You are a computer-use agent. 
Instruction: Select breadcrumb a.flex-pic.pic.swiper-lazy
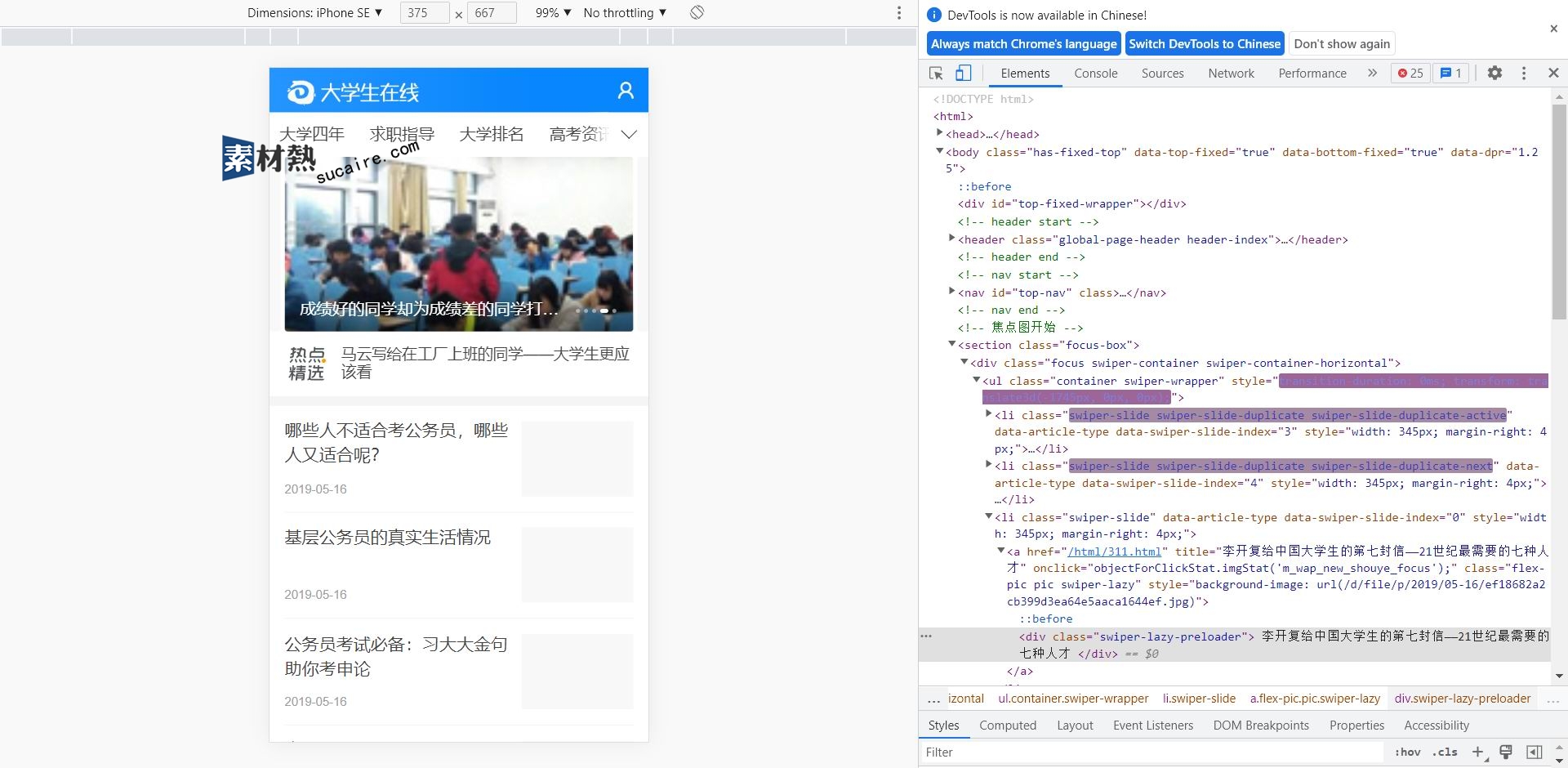(x=1315, y=699)
